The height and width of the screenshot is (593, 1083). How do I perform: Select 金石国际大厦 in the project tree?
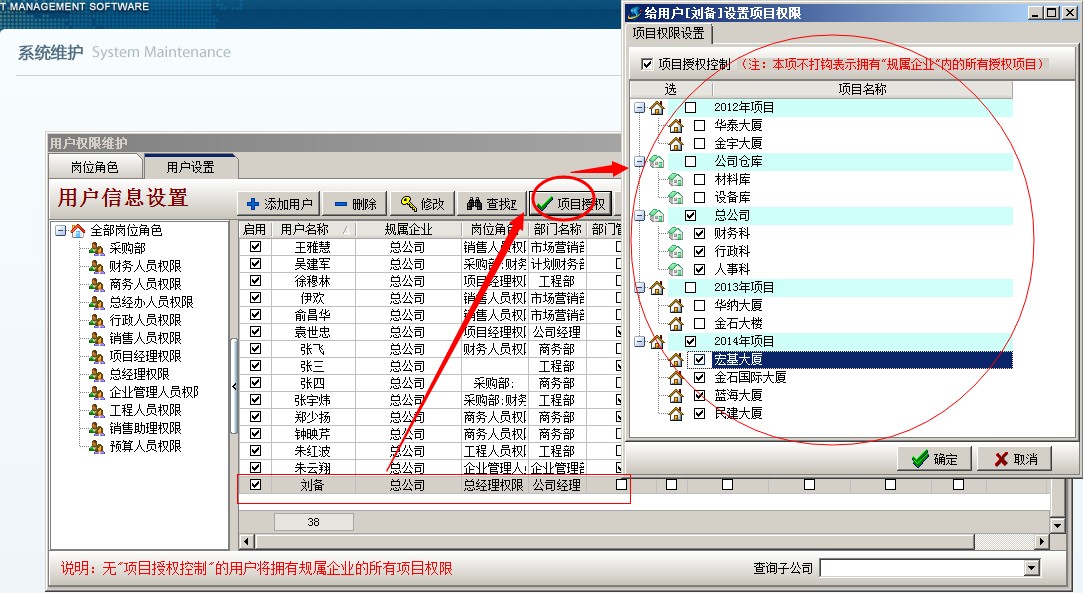click(750, 378)
